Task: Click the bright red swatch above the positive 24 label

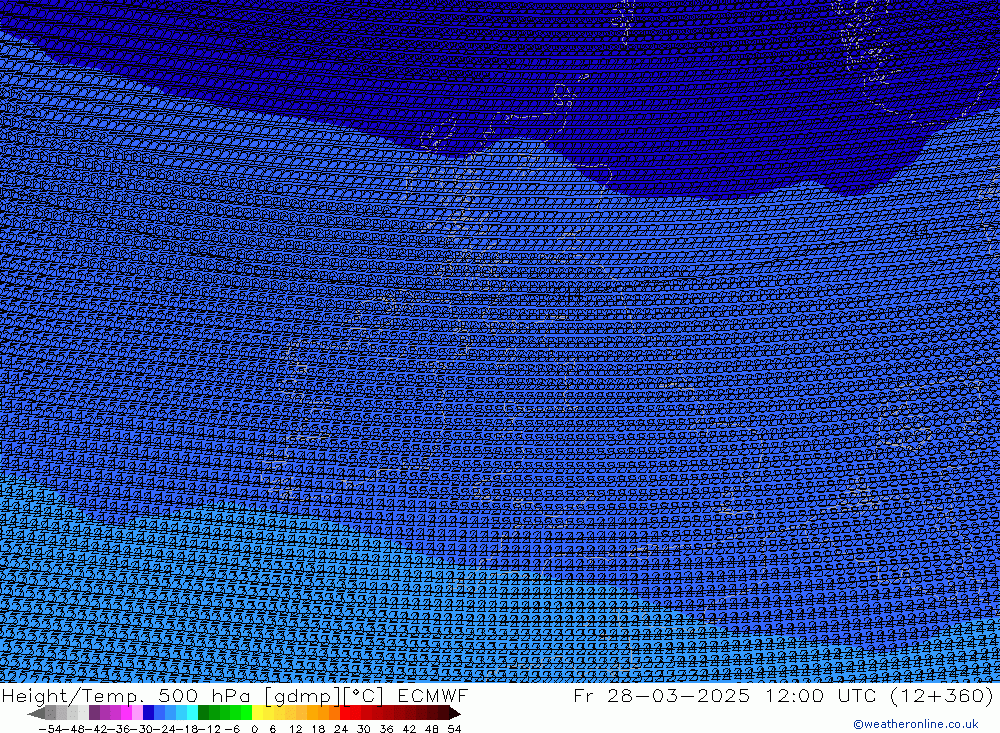Action: pyautogui.click(x=345, y=713)
